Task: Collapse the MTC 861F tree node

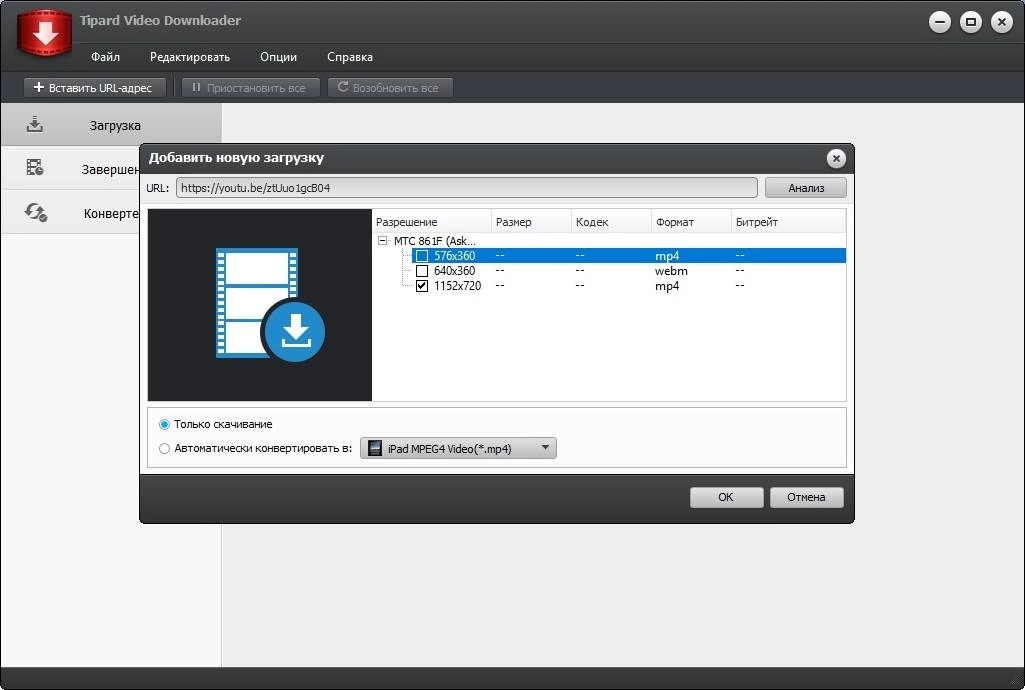Action: coord(382,240)
